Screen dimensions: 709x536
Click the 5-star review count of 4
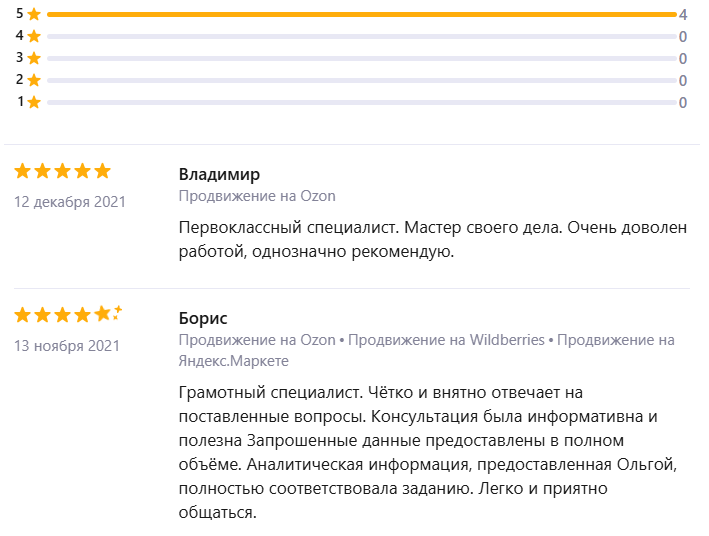(683, 15)
